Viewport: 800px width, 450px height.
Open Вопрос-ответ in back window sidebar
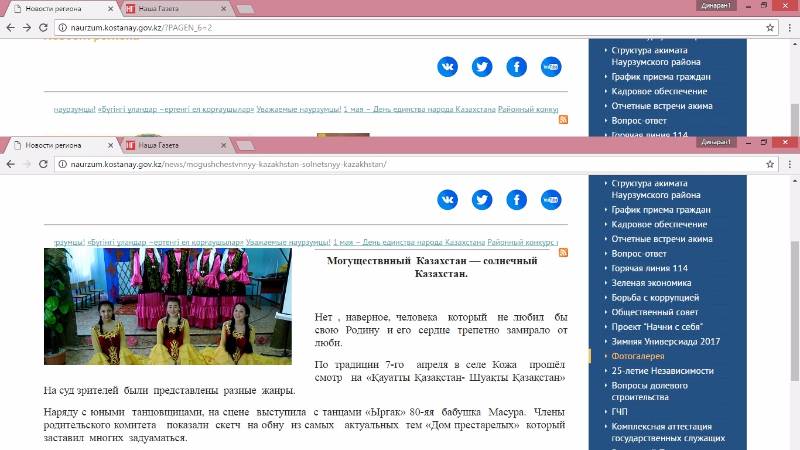(639, 121)
